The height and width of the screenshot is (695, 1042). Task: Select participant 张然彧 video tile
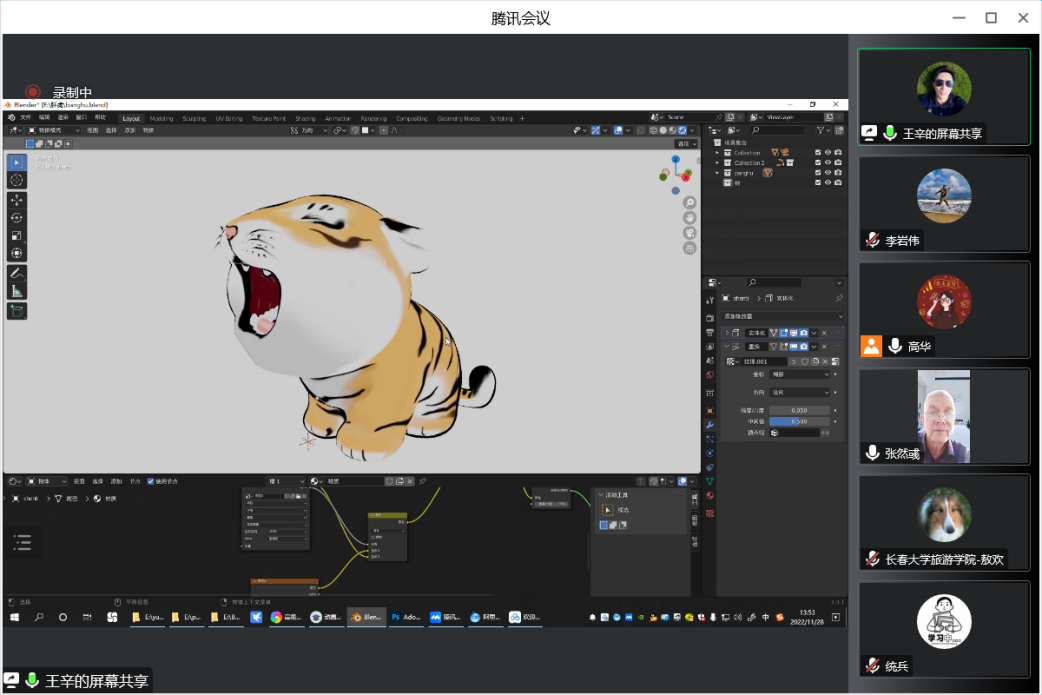point(944,417)
